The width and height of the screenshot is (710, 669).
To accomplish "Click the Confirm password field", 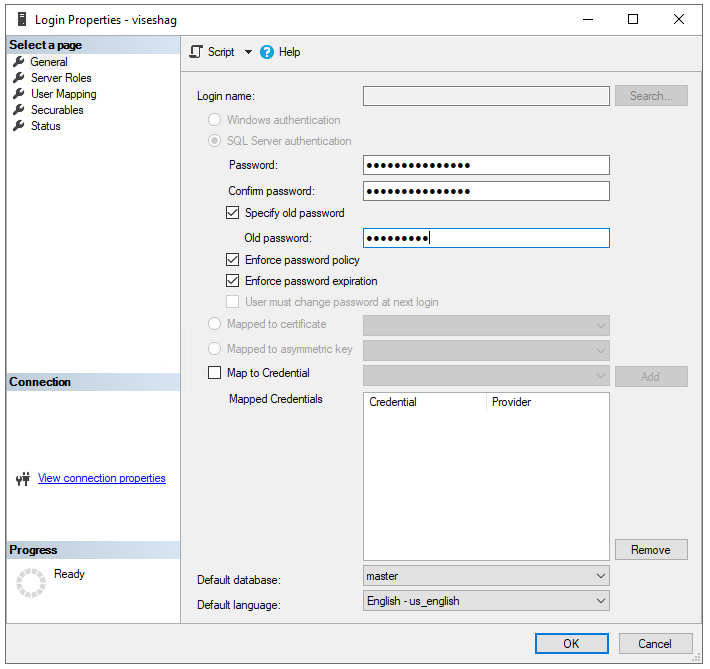I will tap(486, 191).
